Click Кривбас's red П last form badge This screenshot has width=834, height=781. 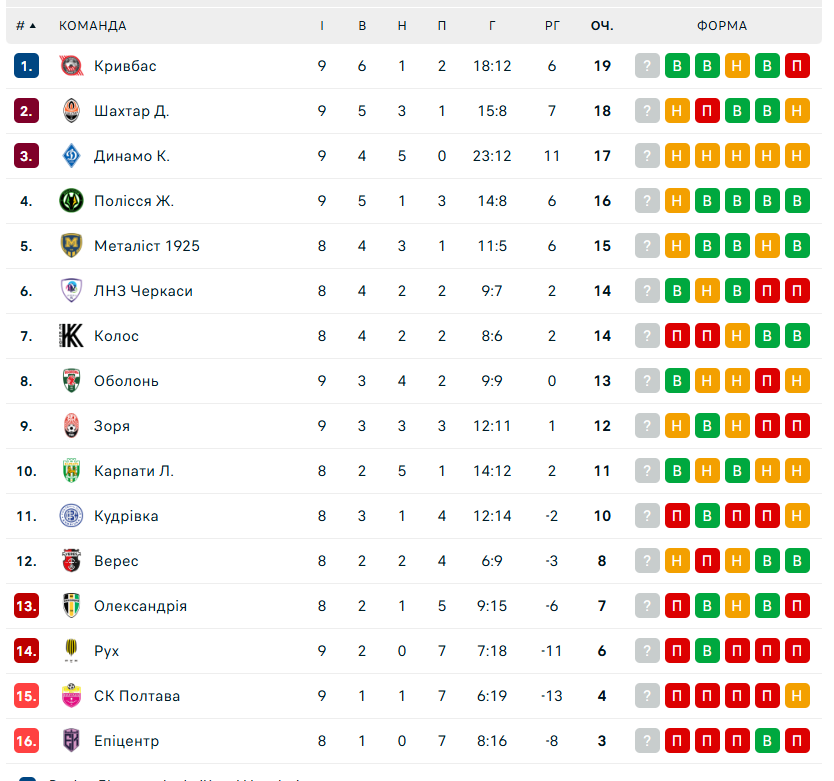pos(797,66)
